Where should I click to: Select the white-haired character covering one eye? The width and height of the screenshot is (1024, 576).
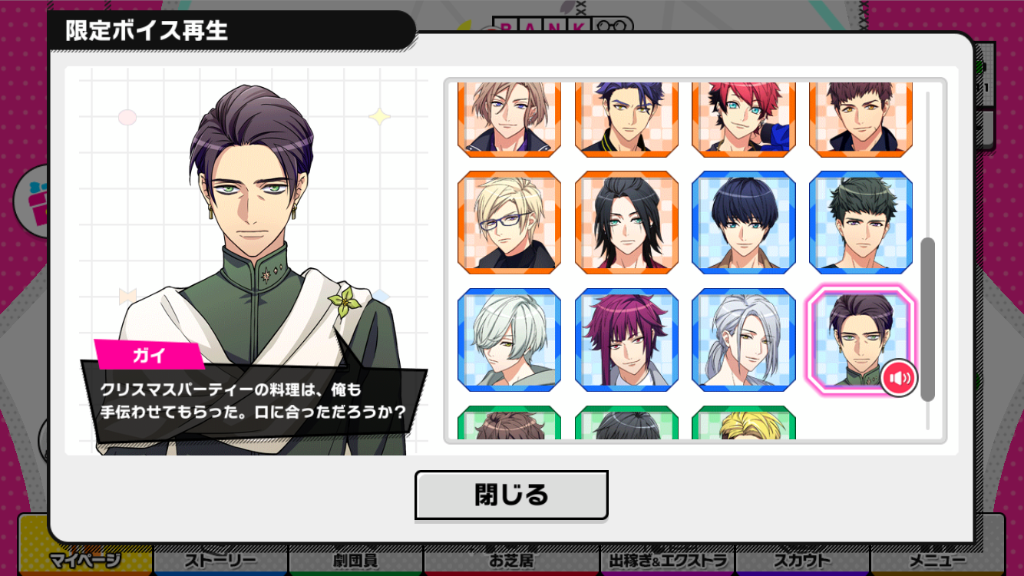(509, 340)
